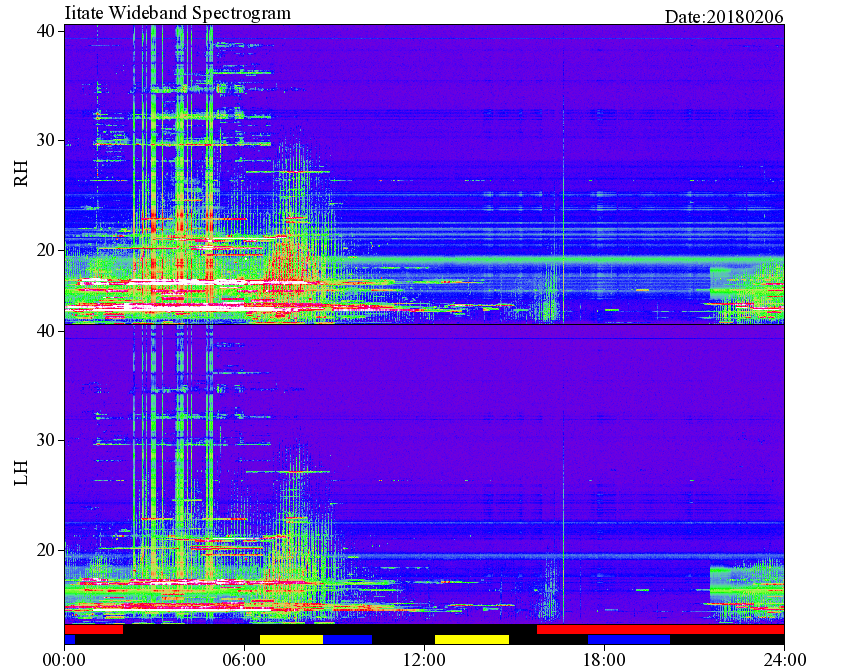Screen dimensions: 848x668
Task: Click the 06:00 time axis label
Action: pyautogui.click(x=244, y=659)
